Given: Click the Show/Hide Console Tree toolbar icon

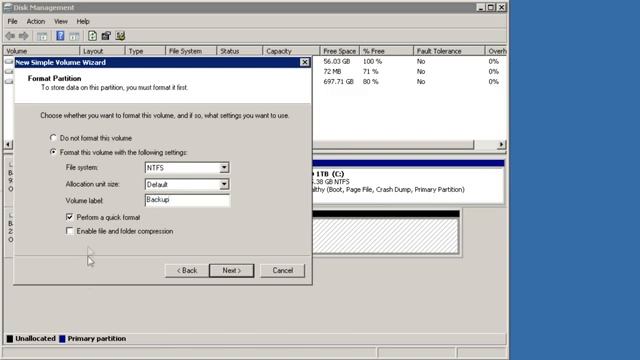Looking at the screenshot, I should pyautogui.click(x=42, y=36).
